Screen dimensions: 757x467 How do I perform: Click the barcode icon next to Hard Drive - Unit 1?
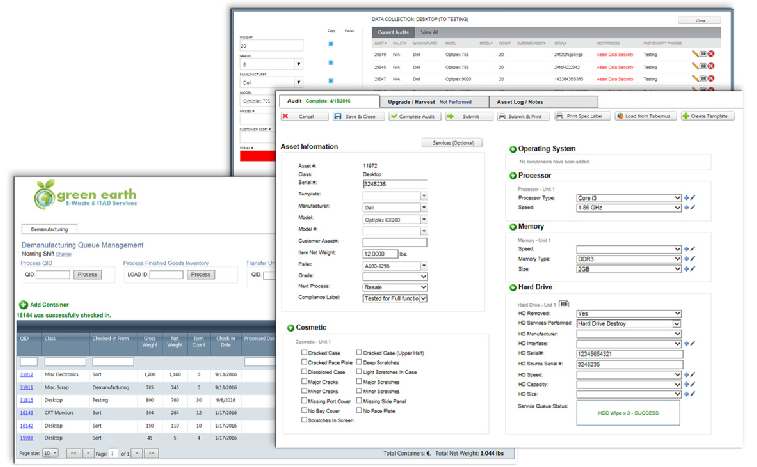coord(564,304)
